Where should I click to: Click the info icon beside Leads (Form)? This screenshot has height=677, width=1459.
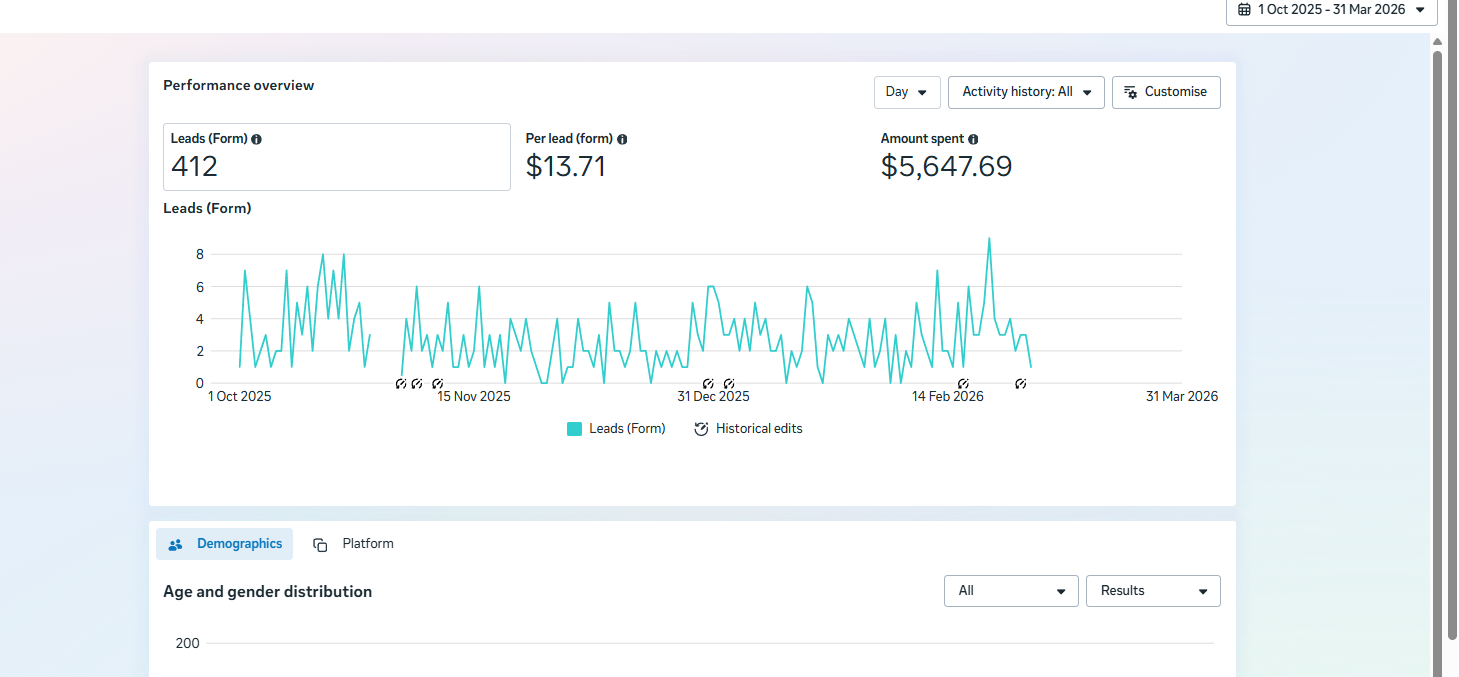(x=257, y=139)
